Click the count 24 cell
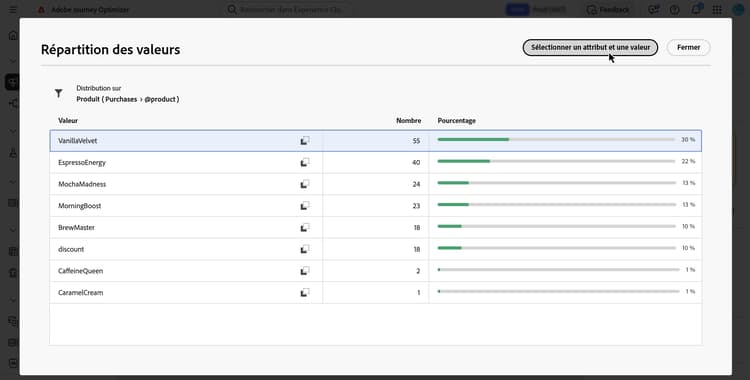The width and height of the screenshot is (750, 380). pyautogui.click(x=375, y=184)
